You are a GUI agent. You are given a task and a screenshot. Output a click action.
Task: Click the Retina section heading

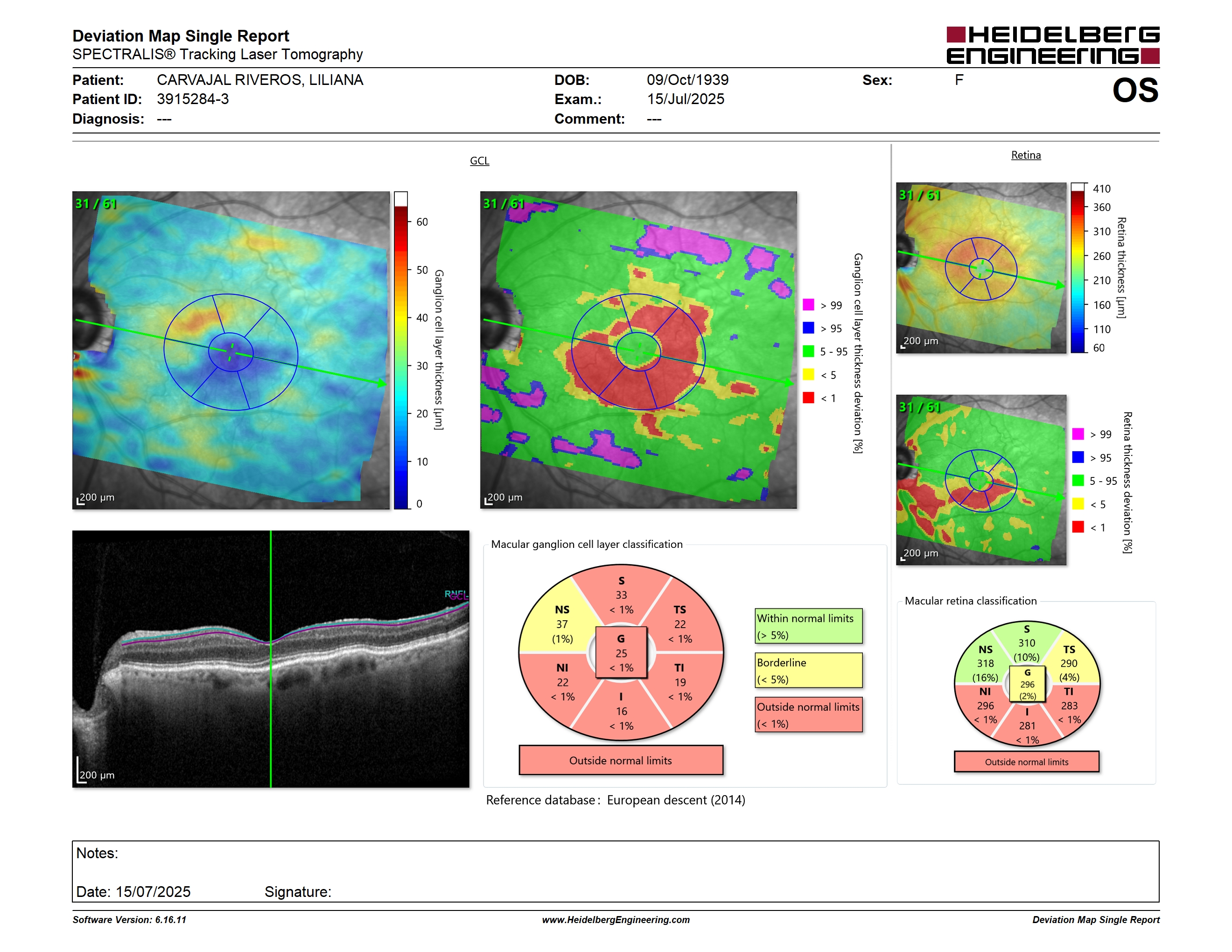(1026, 154)
